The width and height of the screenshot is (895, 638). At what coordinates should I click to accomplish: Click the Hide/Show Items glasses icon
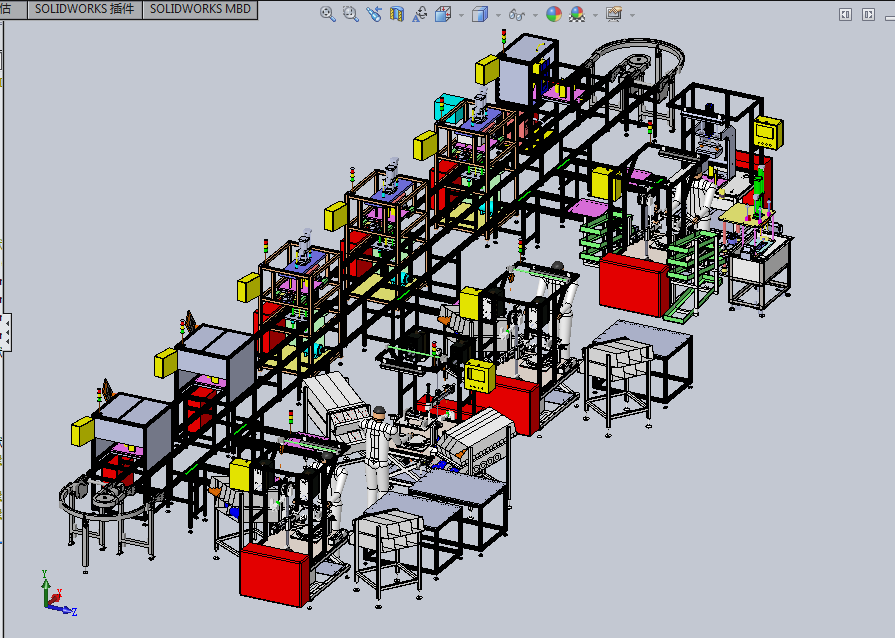517,15
